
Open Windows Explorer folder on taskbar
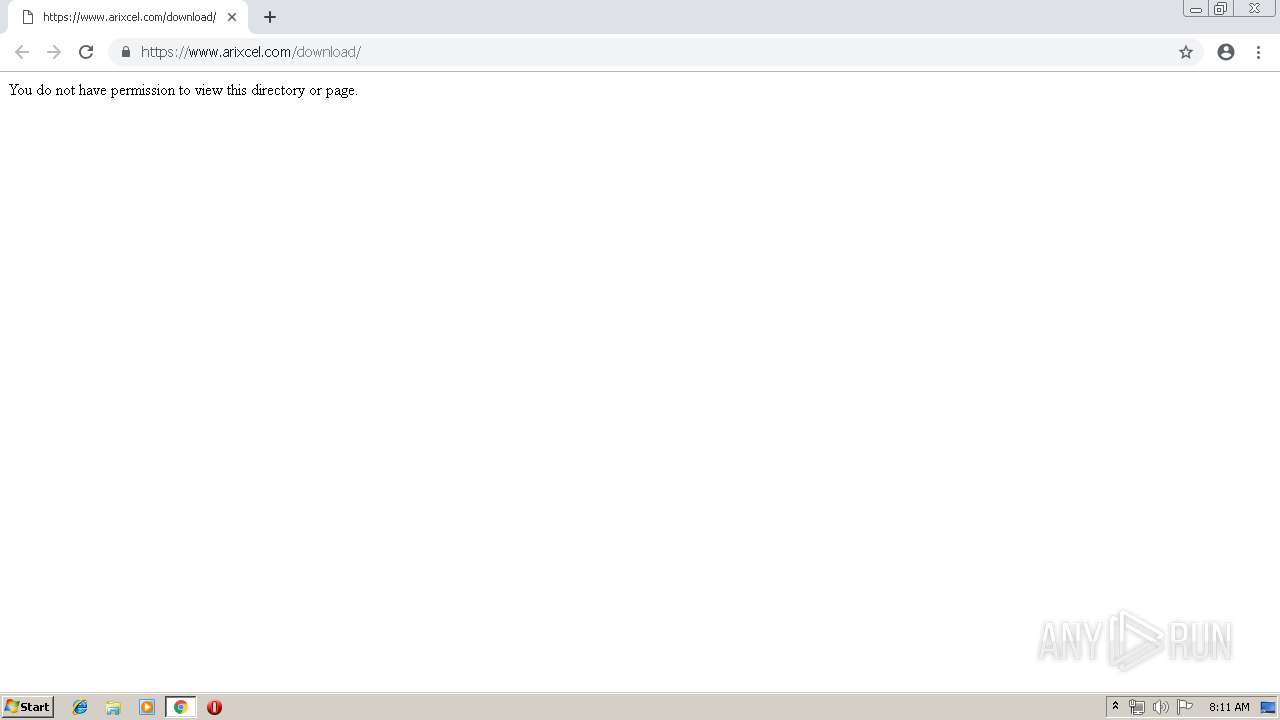[x=113, y=707]
